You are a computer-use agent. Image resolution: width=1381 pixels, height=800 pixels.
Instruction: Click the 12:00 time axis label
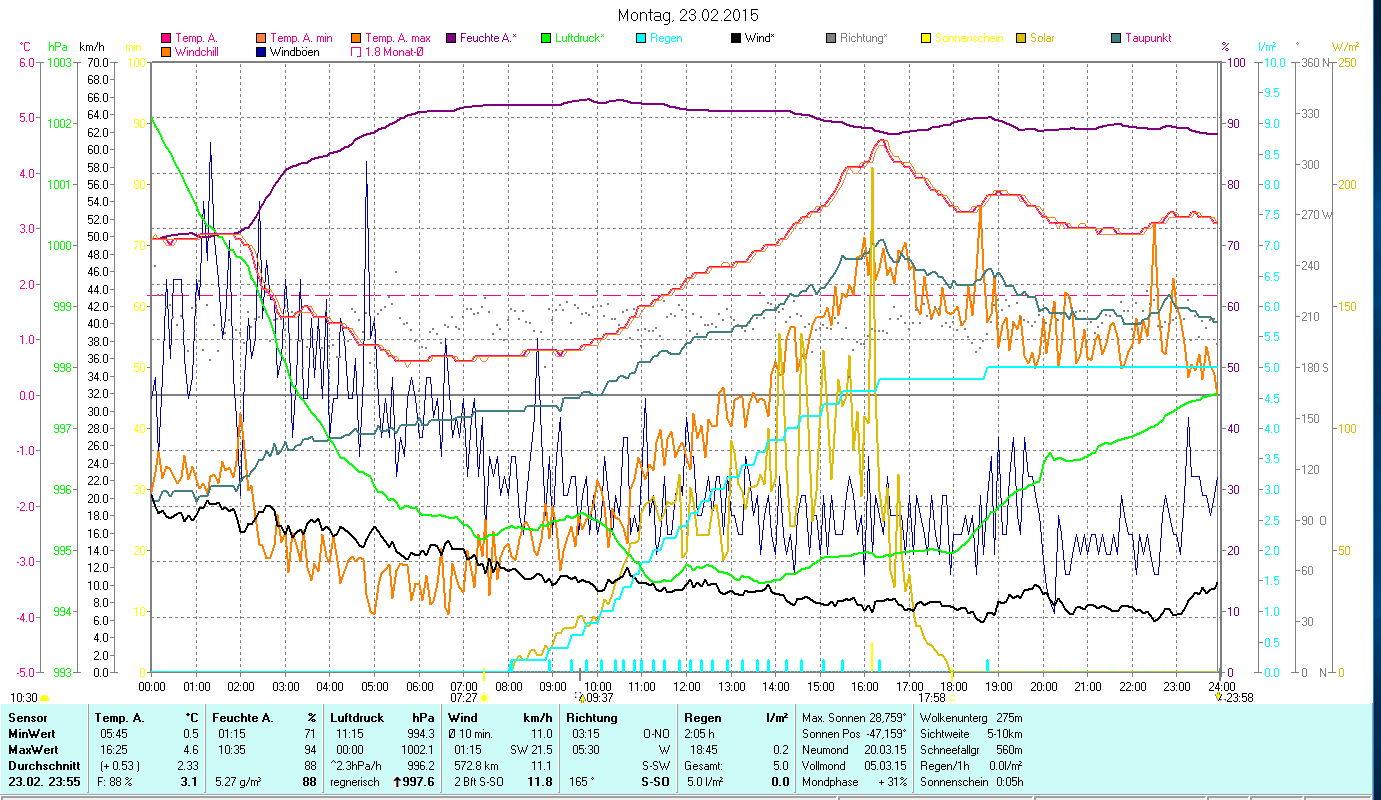click(x=687, y=686)
